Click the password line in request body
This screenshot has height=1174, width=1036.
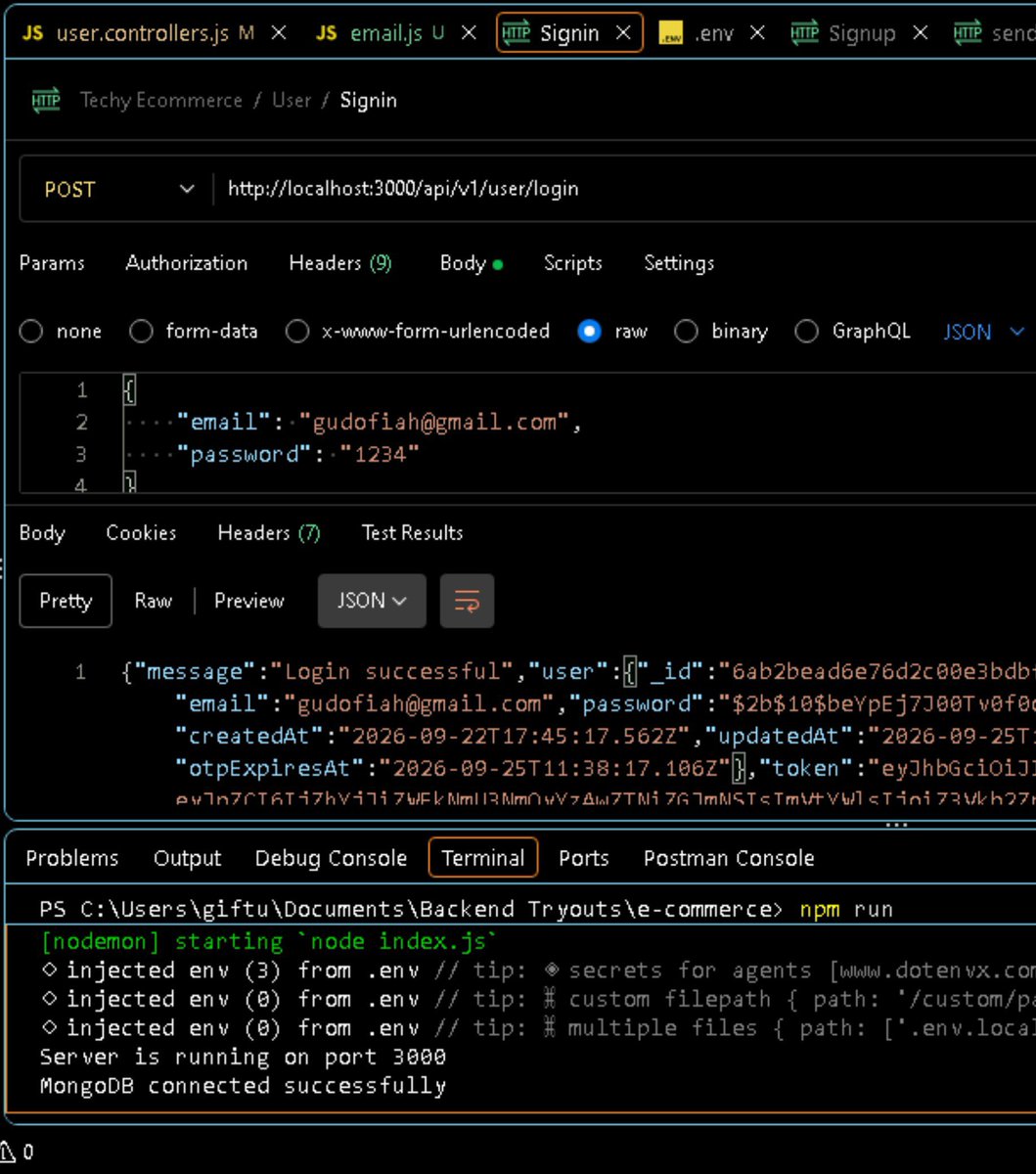[297, 454]
